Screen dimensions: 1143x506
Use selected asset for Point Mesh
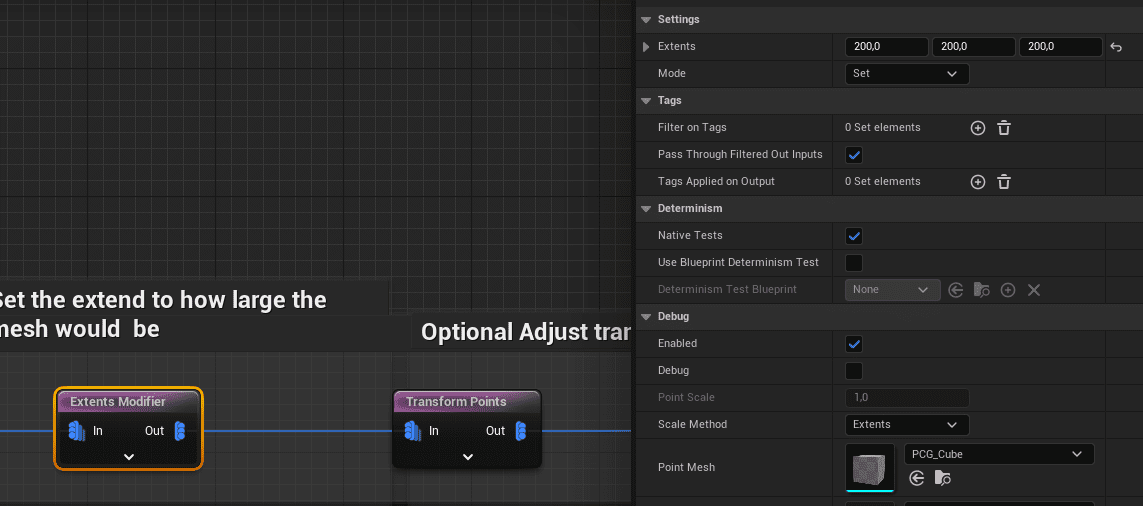pyautogui.click(x=917, y=478)
